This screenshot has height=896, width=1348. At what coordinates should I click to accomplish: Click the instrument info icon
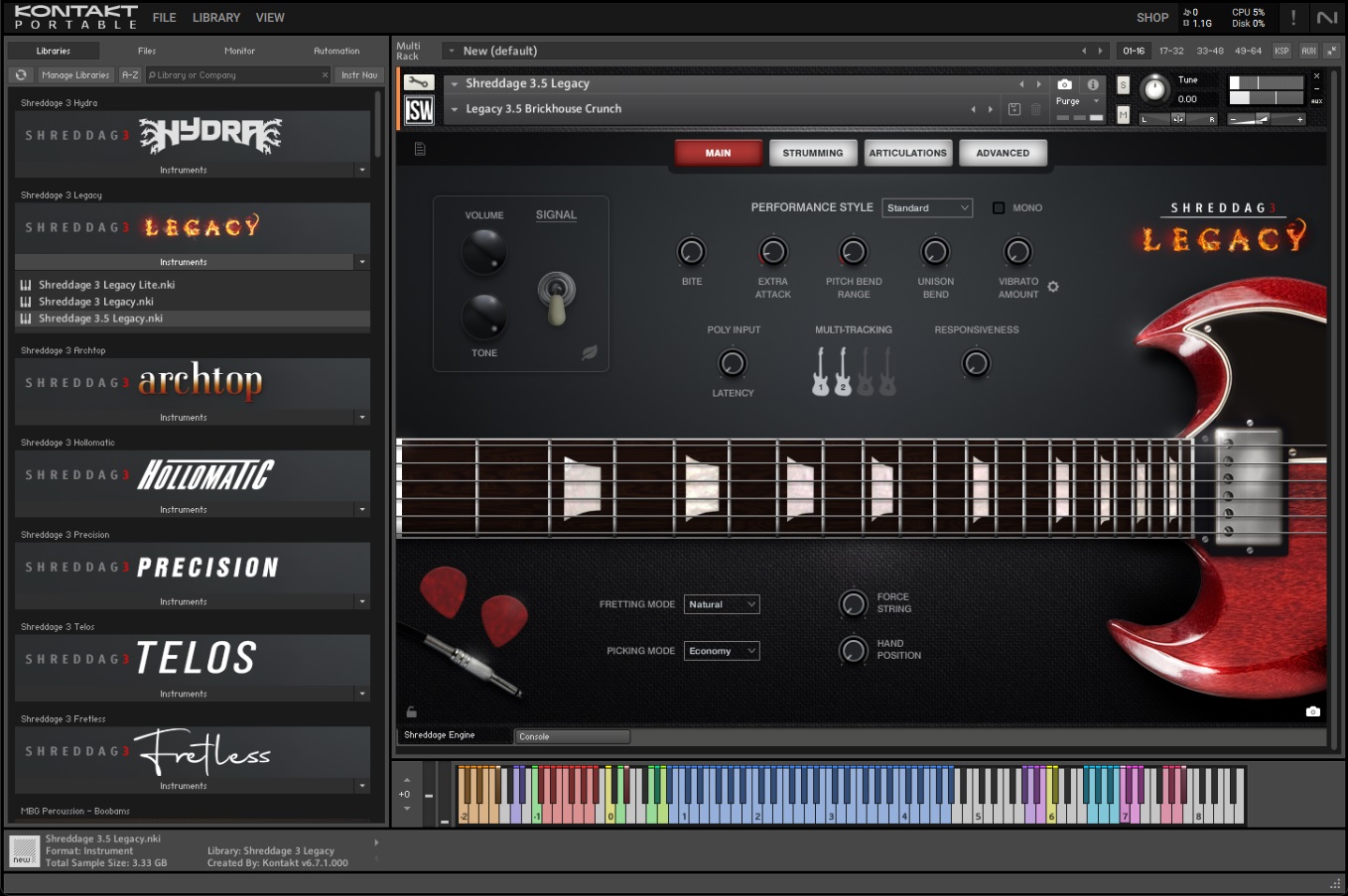(x=1093, y=84)
